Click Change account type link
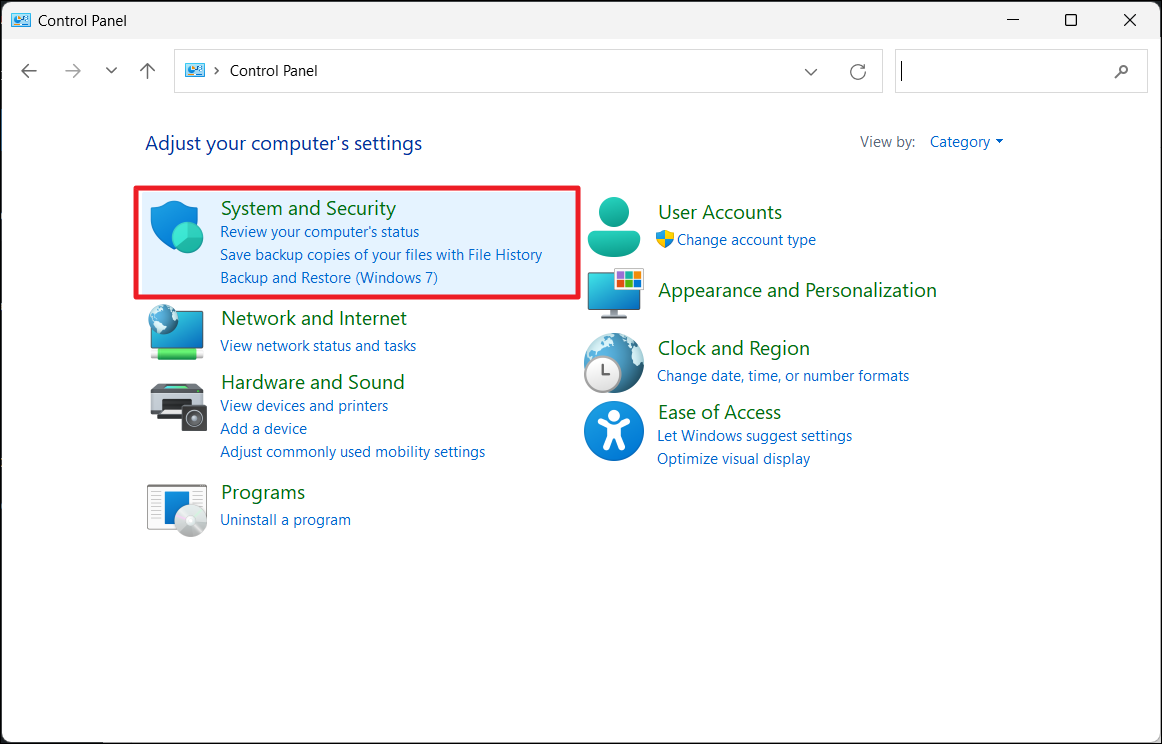 (746, 240)
